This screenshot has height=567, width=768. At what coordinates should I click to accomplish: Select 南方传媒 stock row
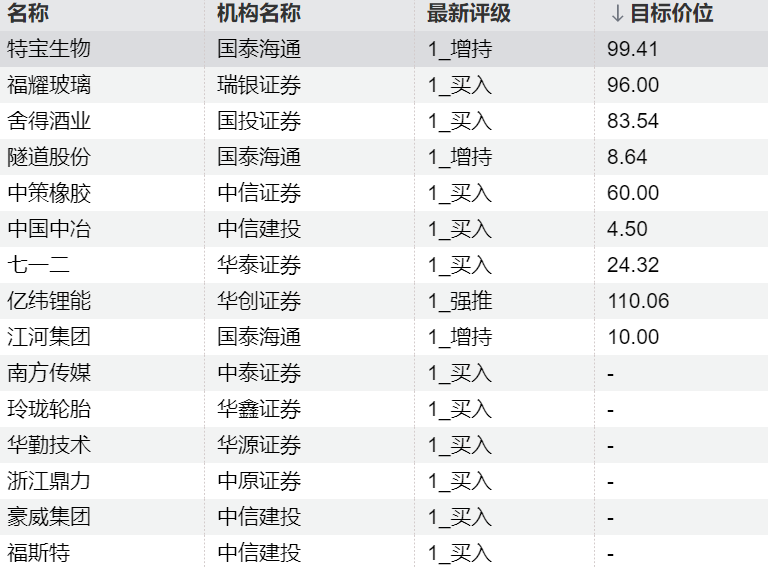tap(384, 373)
